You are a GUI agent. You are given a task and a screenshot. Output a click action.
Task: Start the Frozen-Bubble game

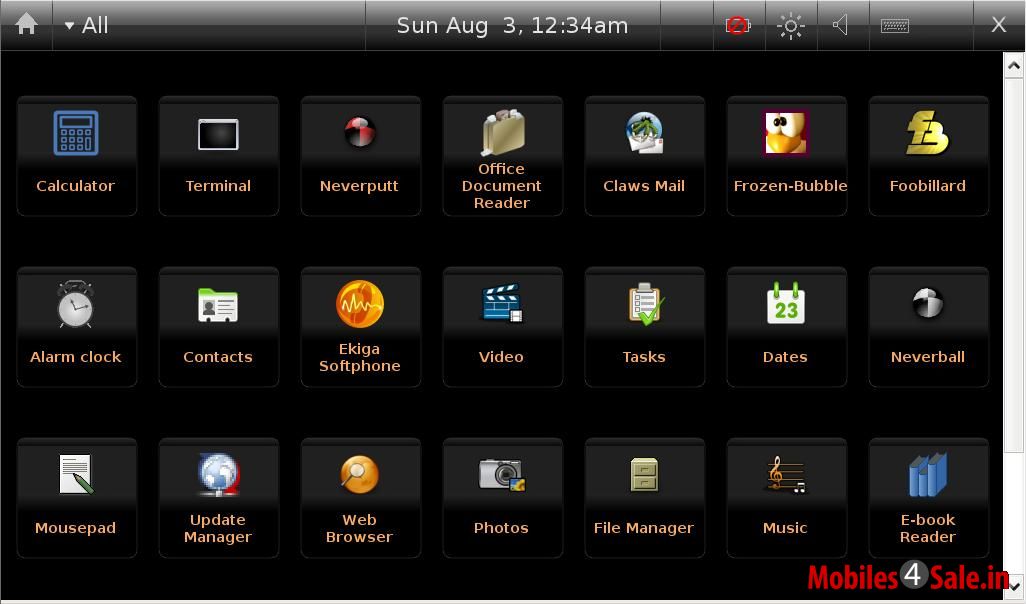[786, 155]
